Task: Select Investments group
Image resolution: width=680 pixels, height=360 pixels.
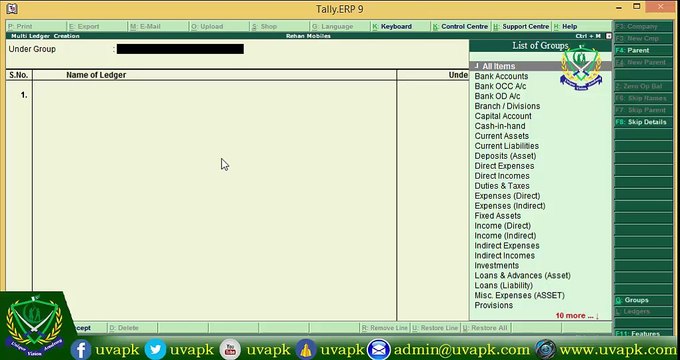Action: [497, 266]
